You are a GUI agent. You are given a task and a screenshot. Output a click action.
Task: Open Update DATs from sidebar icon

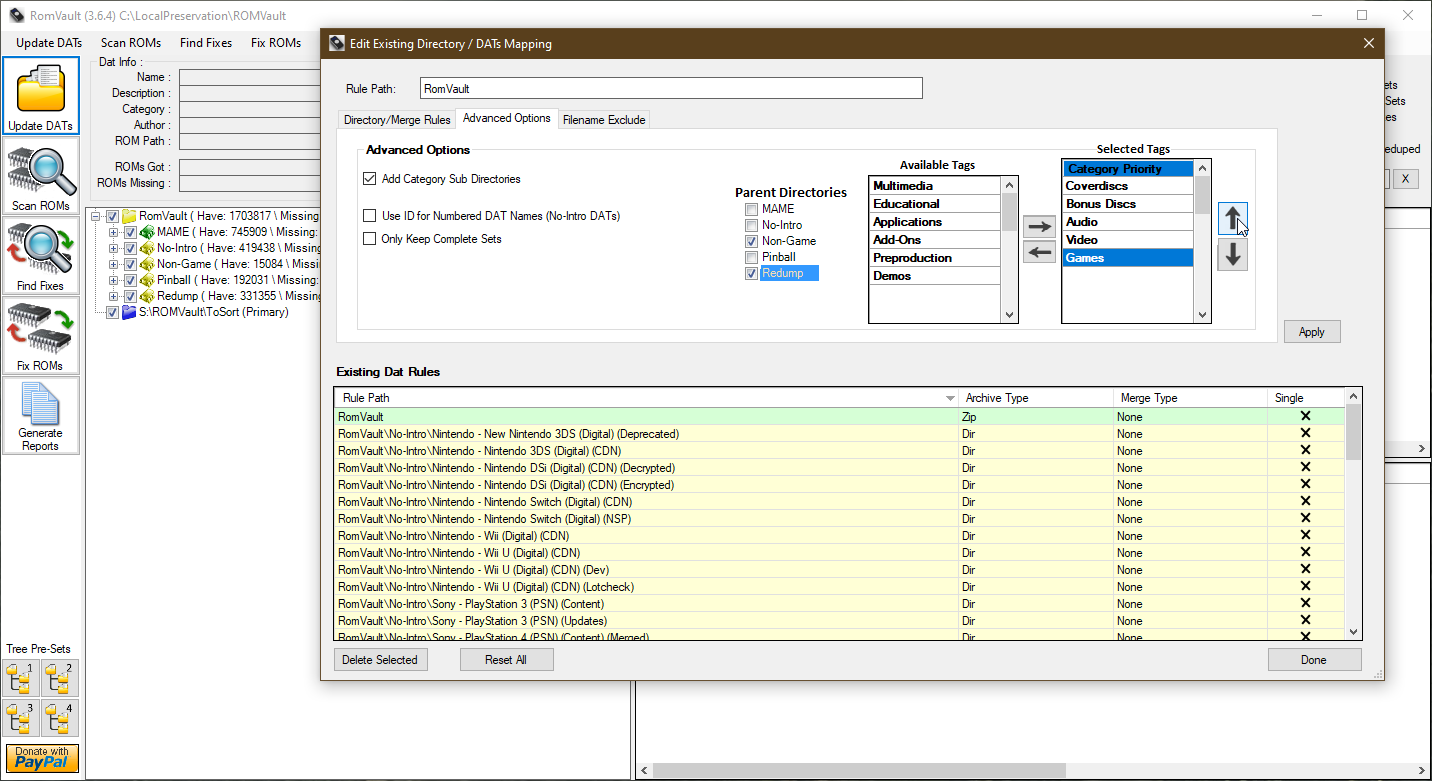[41, 97]
